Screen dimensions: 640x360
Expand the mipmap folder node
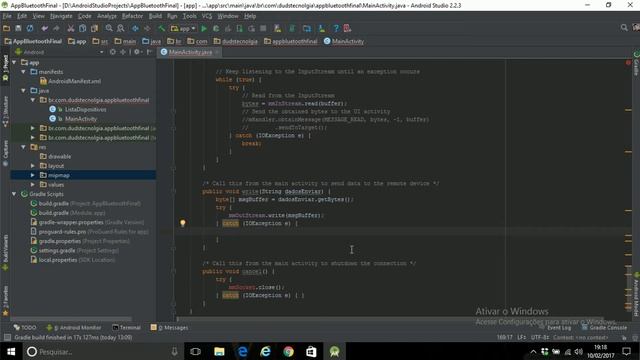33,175
